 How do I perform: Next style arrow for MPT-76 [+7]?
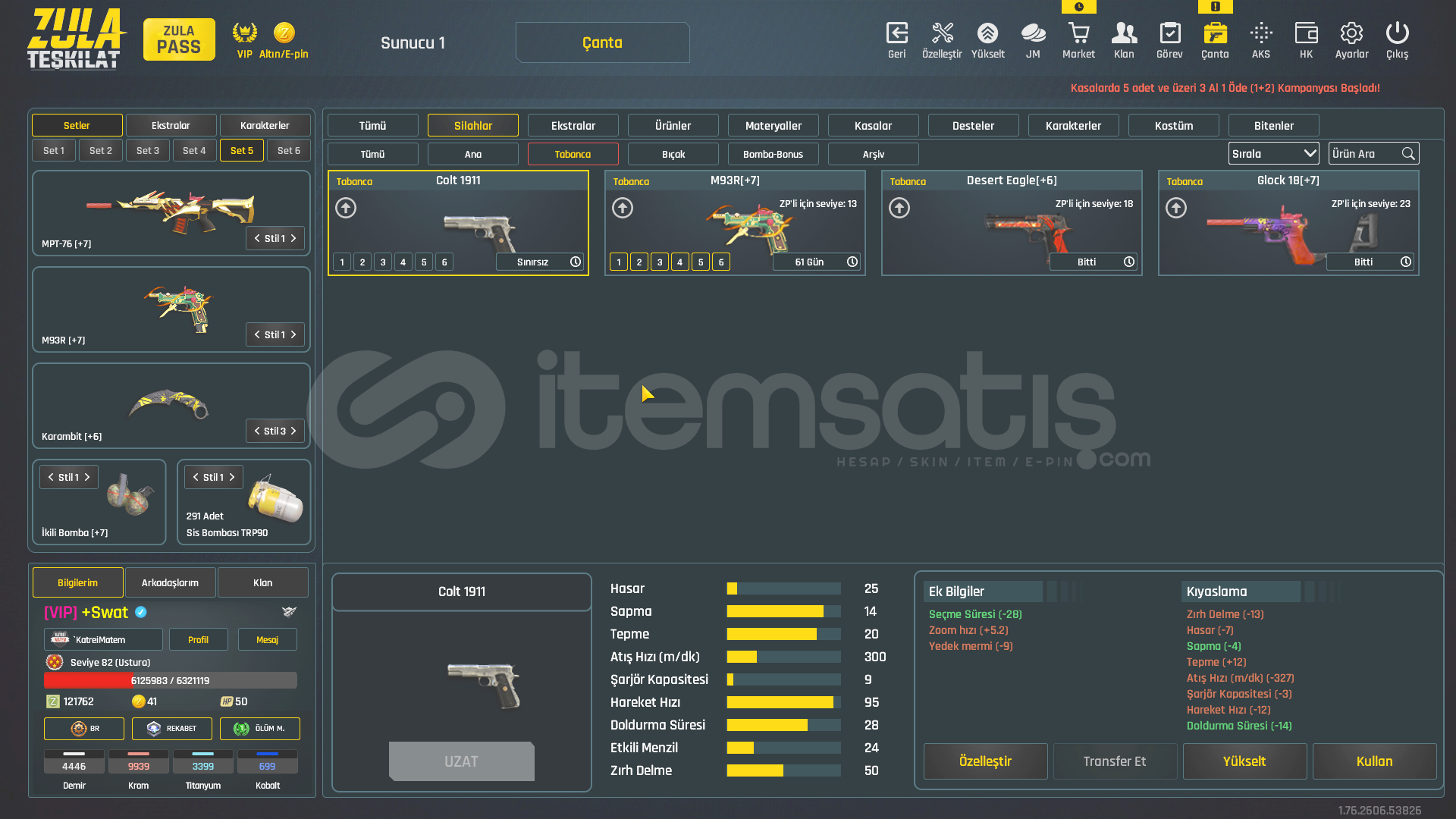[293, 238]
